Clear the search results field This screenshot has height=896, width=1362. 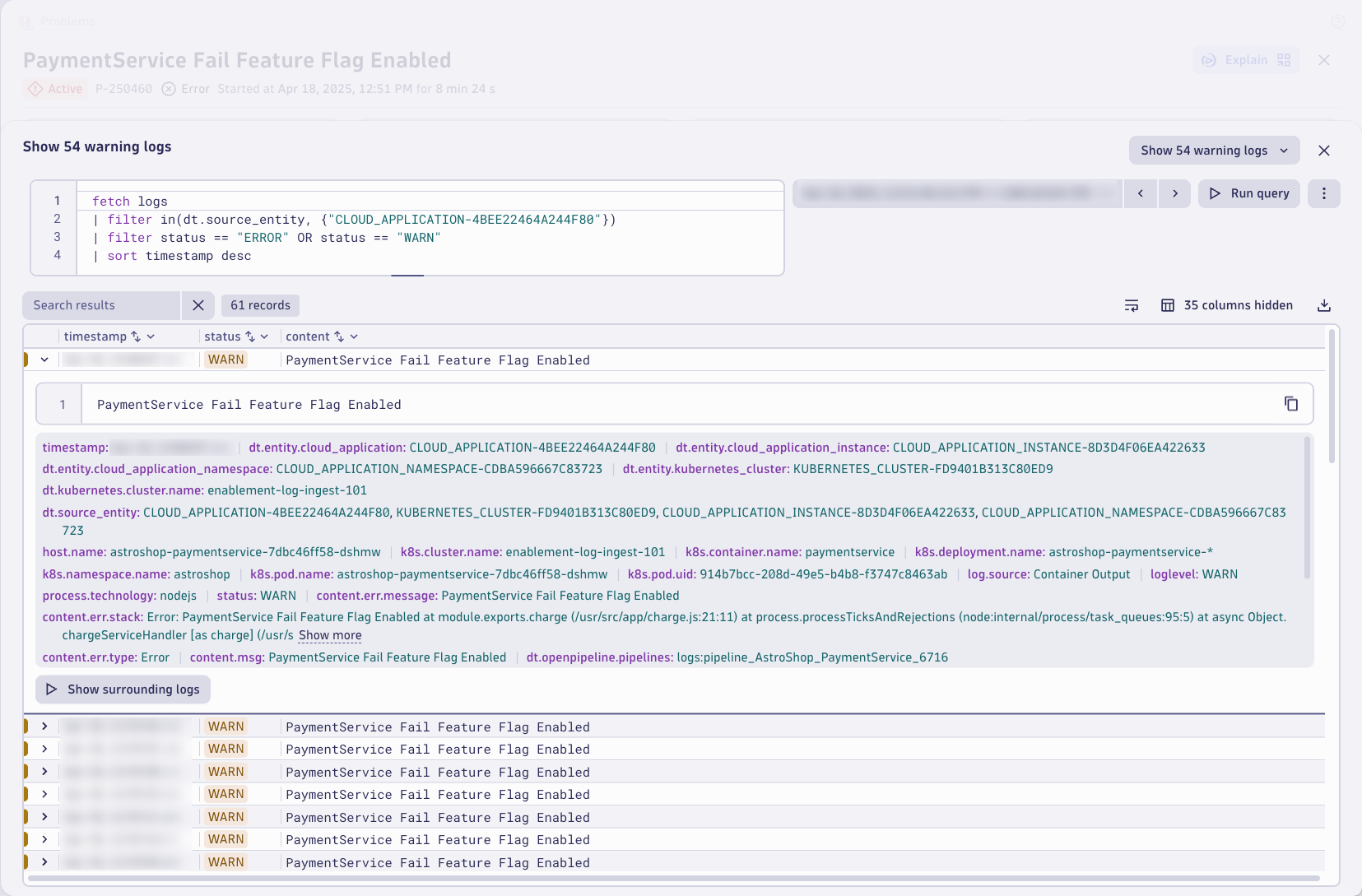(x=198, y=305)
